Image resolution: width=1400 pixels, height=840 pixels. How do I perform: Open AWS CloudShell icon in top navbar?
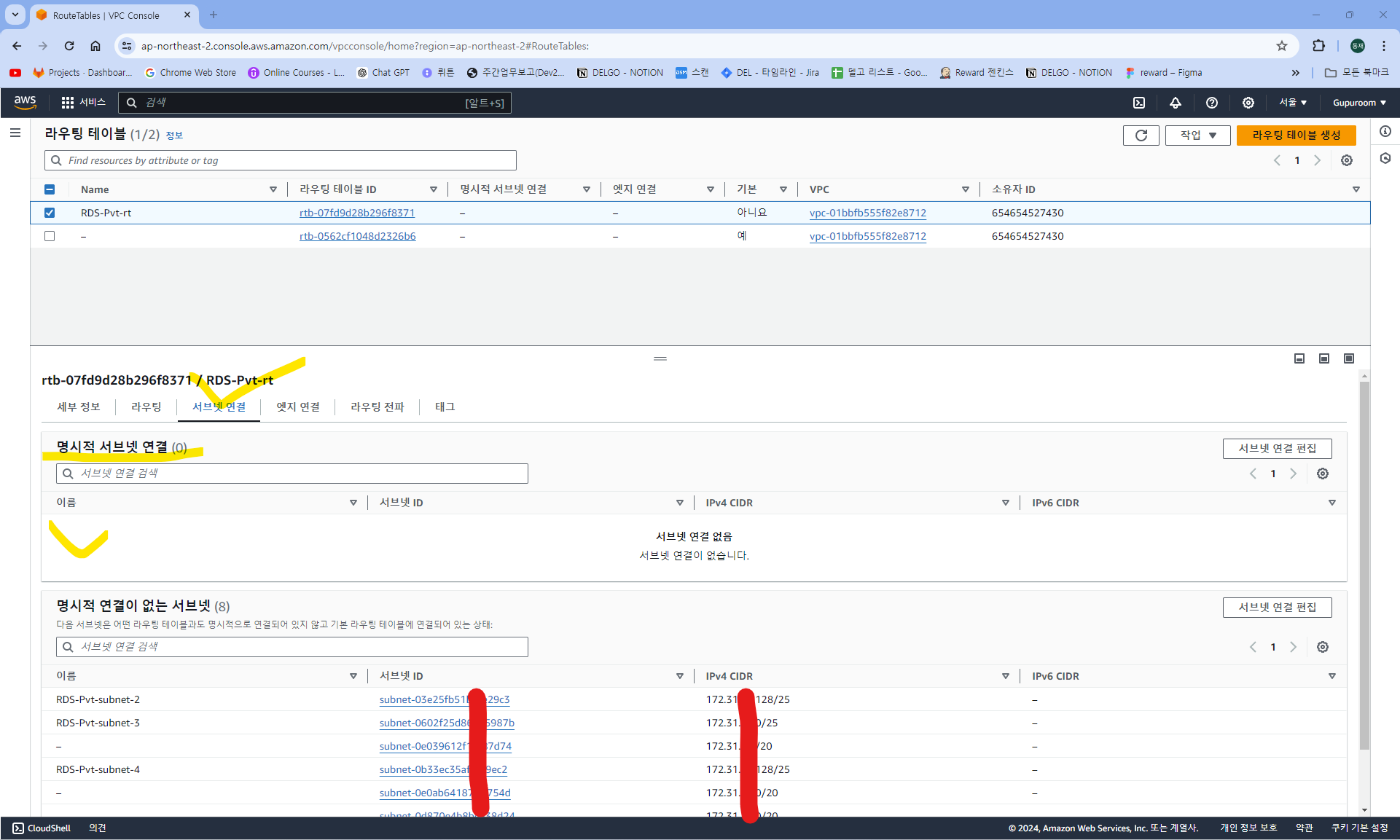click(x=1139, y=103)
